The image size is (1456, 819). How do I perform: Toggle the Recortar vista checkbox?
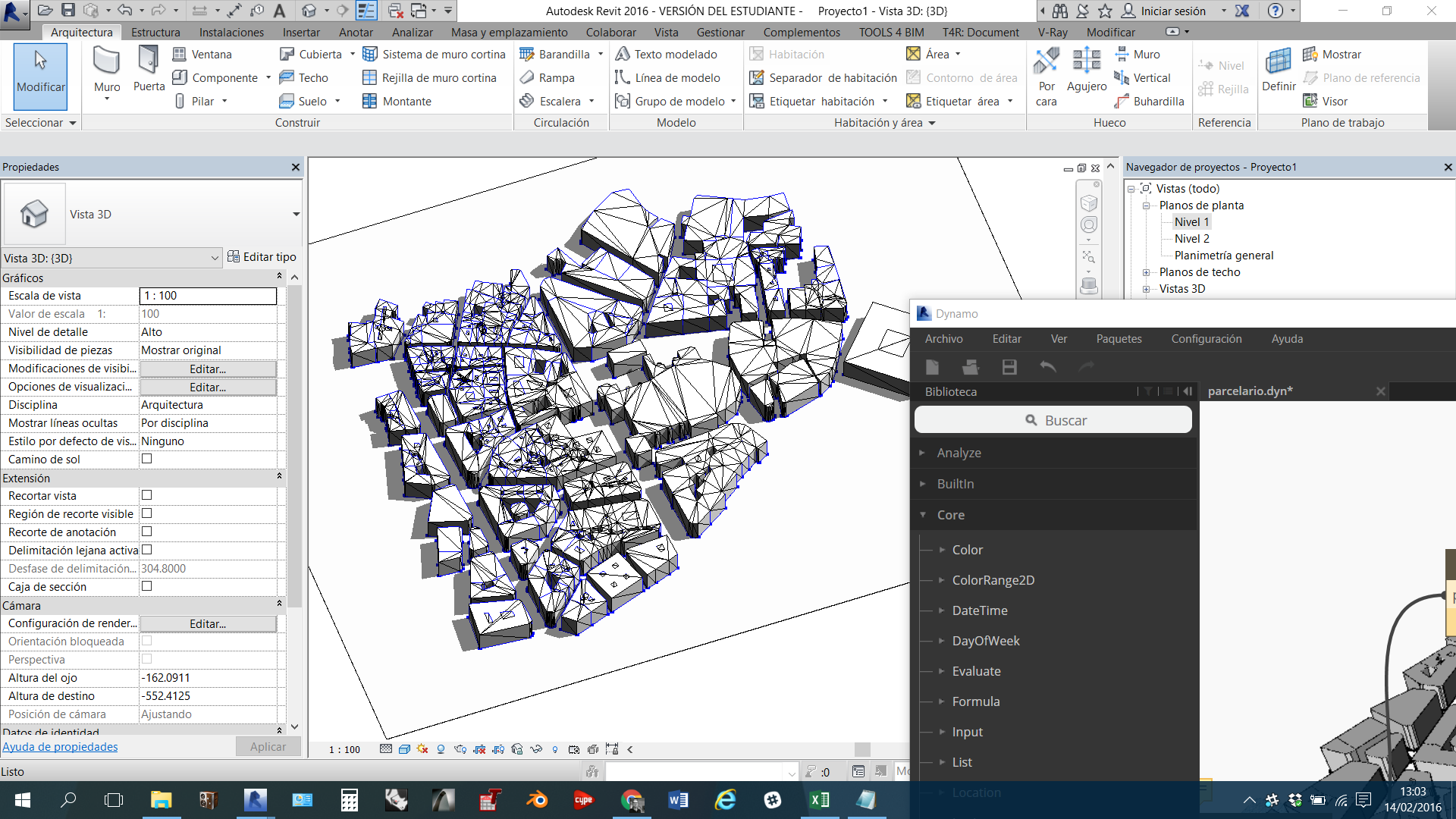click(147, 495)
